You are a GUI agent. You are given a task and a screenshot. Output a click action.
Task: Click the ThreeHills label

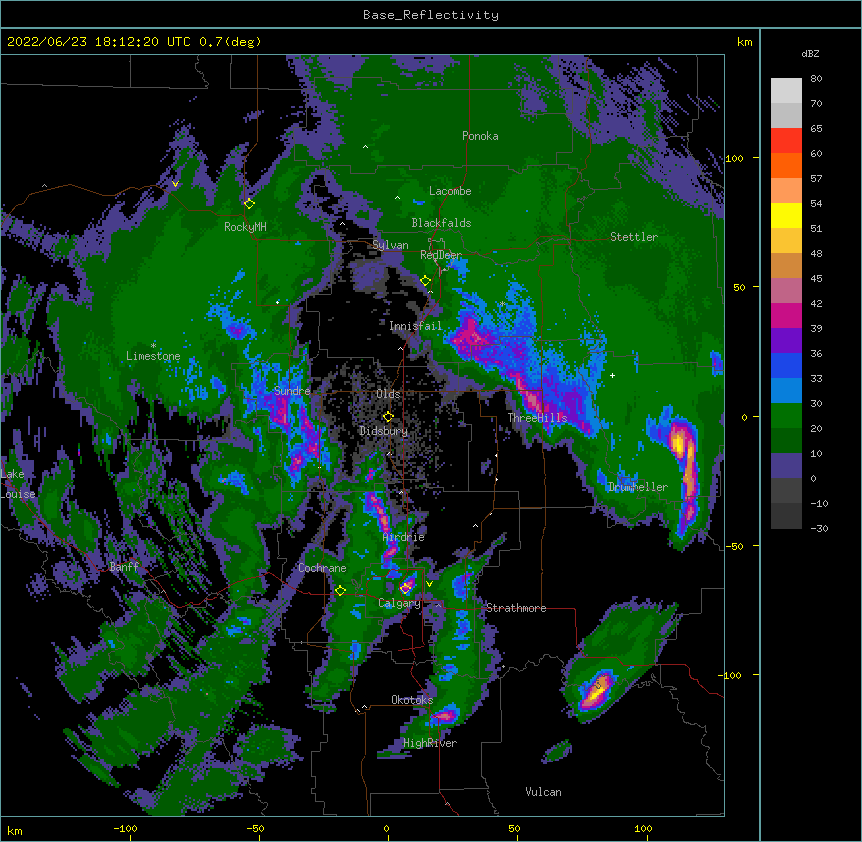pos(537,418)
